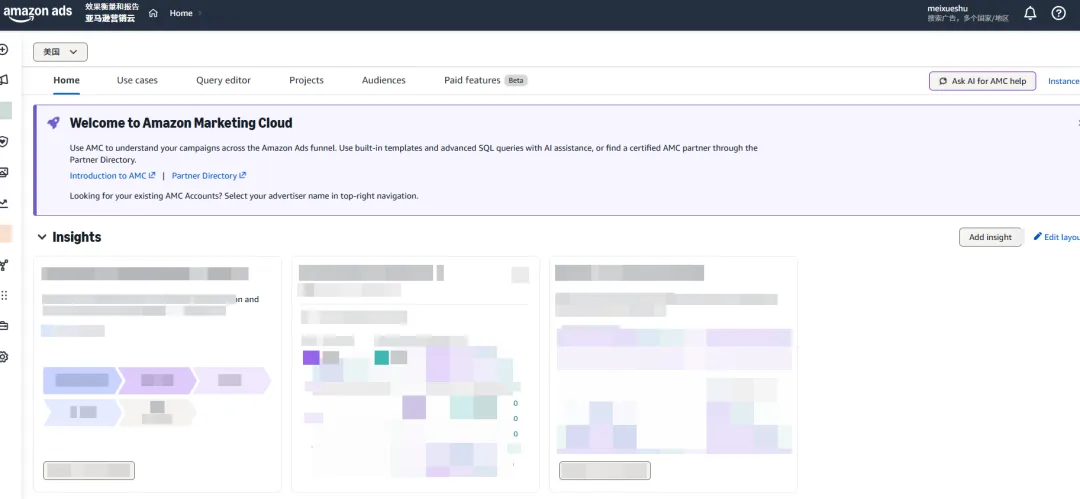Switch to the Use cases tab
The image size is (1080, 499).
coord(137,80)
